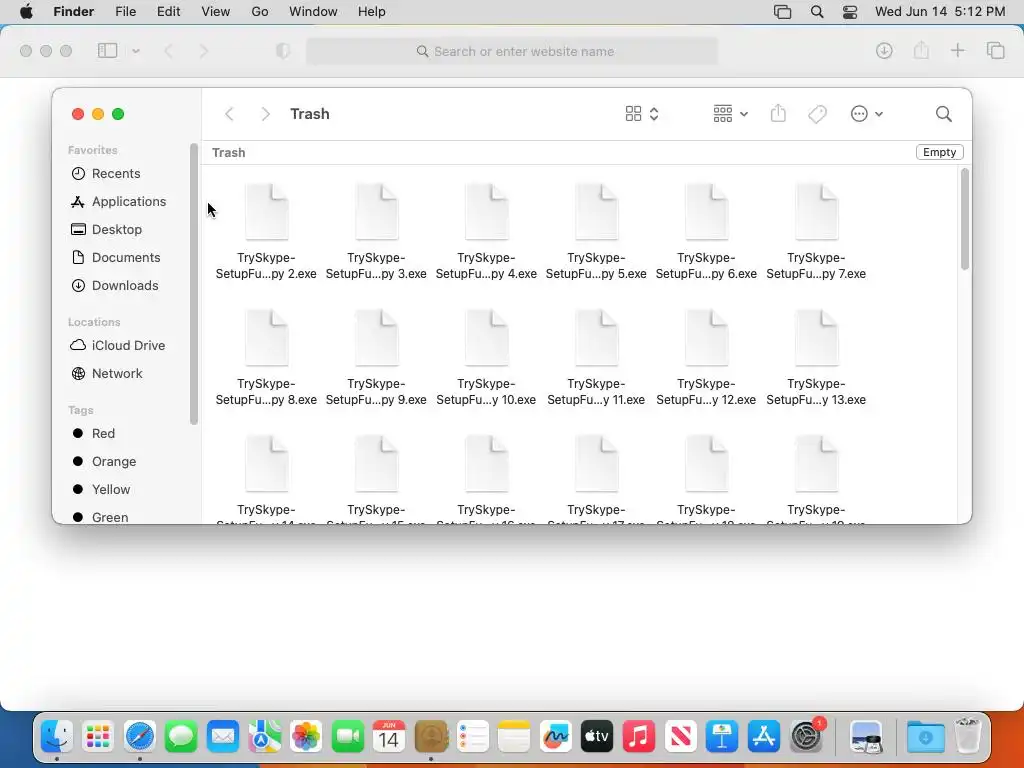The height and width of the screenshot is (768, 1024).
Task: Click the Finder search magnifier icon
Action: click(x=943, y=114)
